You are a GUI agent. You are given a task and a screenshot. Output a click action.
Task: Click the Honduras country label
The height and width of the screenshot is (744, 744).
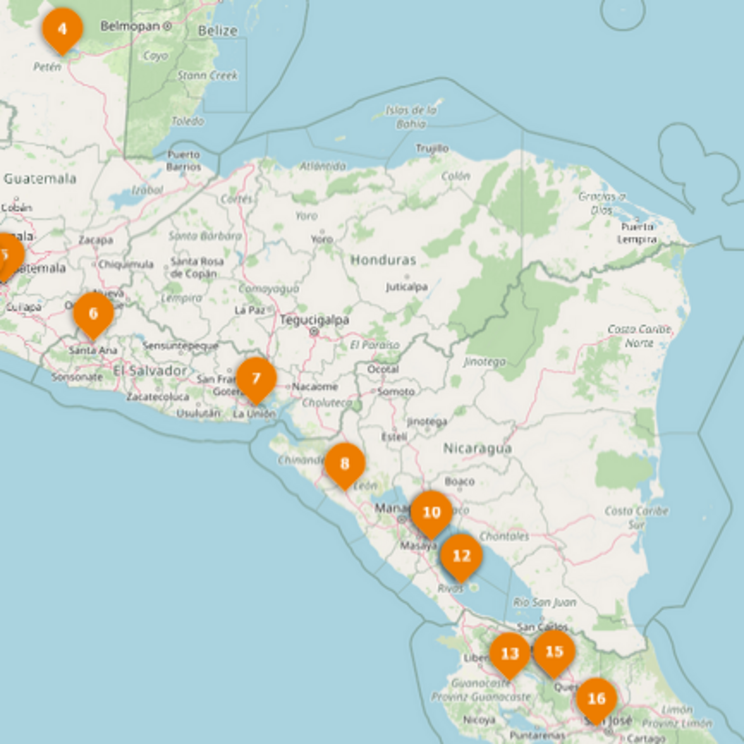[x=383, y=260]
